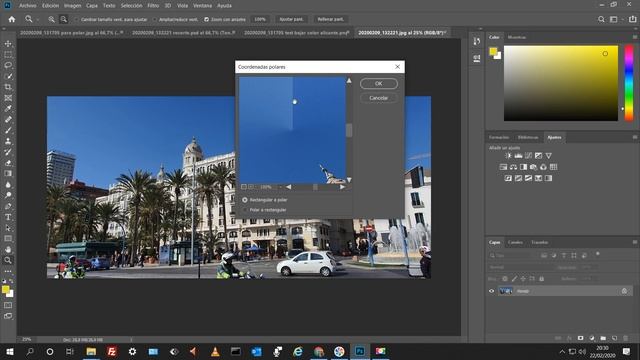Click the share icon at top right
640x360 pixels.
tap(633, 19)
